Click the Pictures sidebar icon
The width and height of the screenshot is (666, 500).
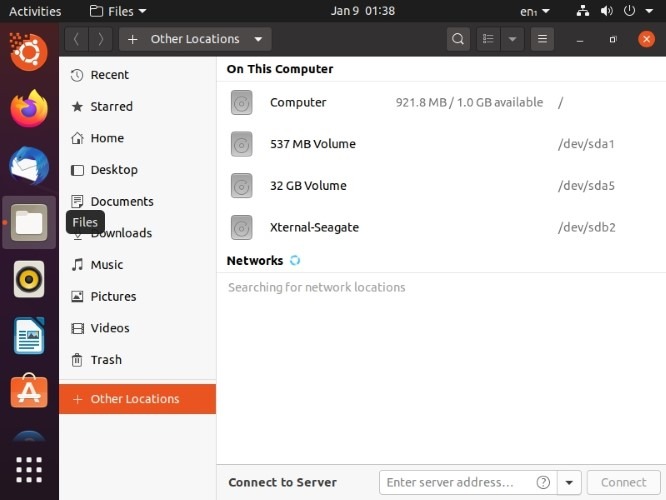click(77, 297)
